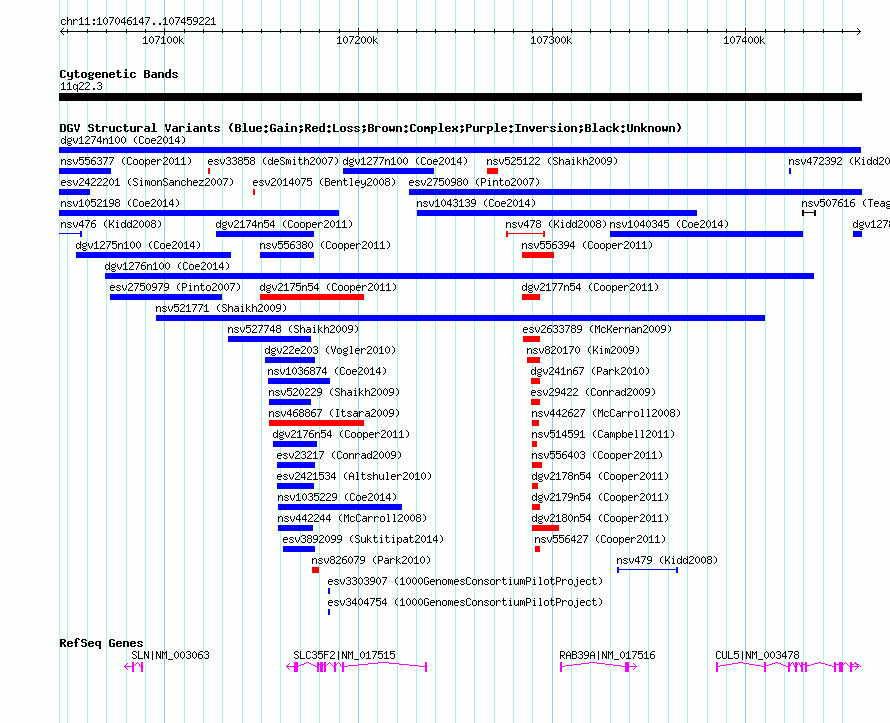This screenshot has height=723, width=890.
Task: Open dgv2178n54 (Cooper2011) label
Action: pyautogui.click(x=601, y=476)
